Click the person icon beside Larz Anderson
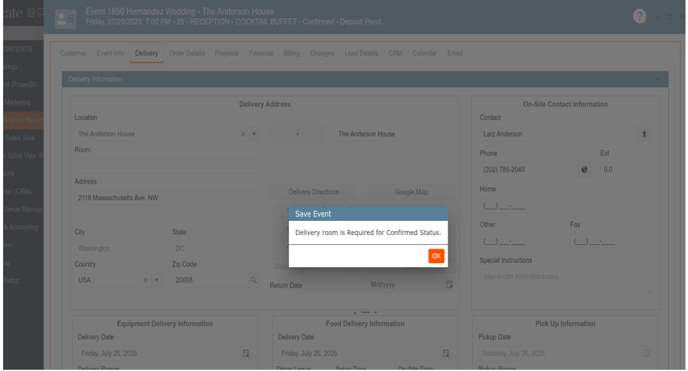Viewport: 688px width, 371px height. pos(644,134)
